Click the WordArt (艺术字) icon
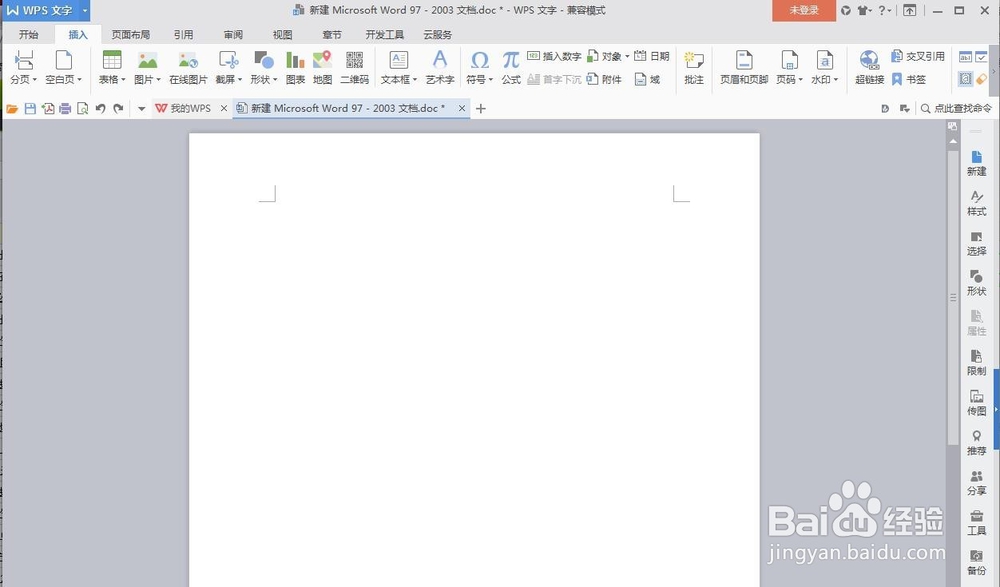 439,68
